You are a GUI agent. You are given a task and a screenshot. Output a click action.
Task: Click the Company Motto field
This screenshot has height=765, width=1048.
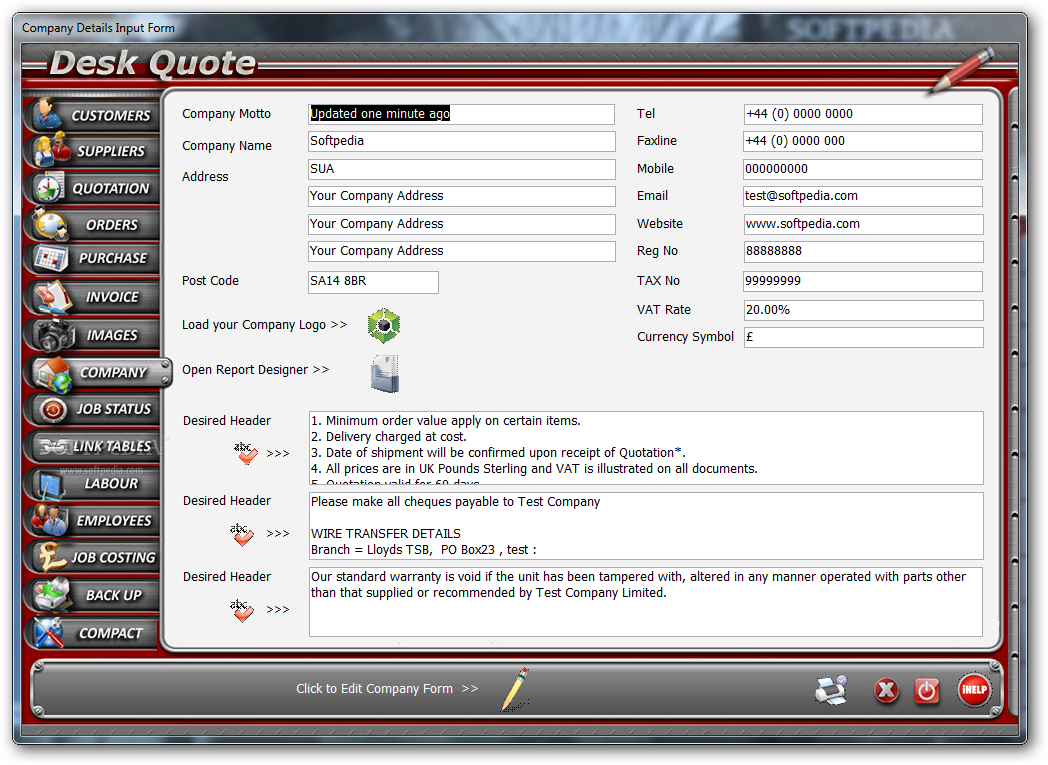pos(461,114)
